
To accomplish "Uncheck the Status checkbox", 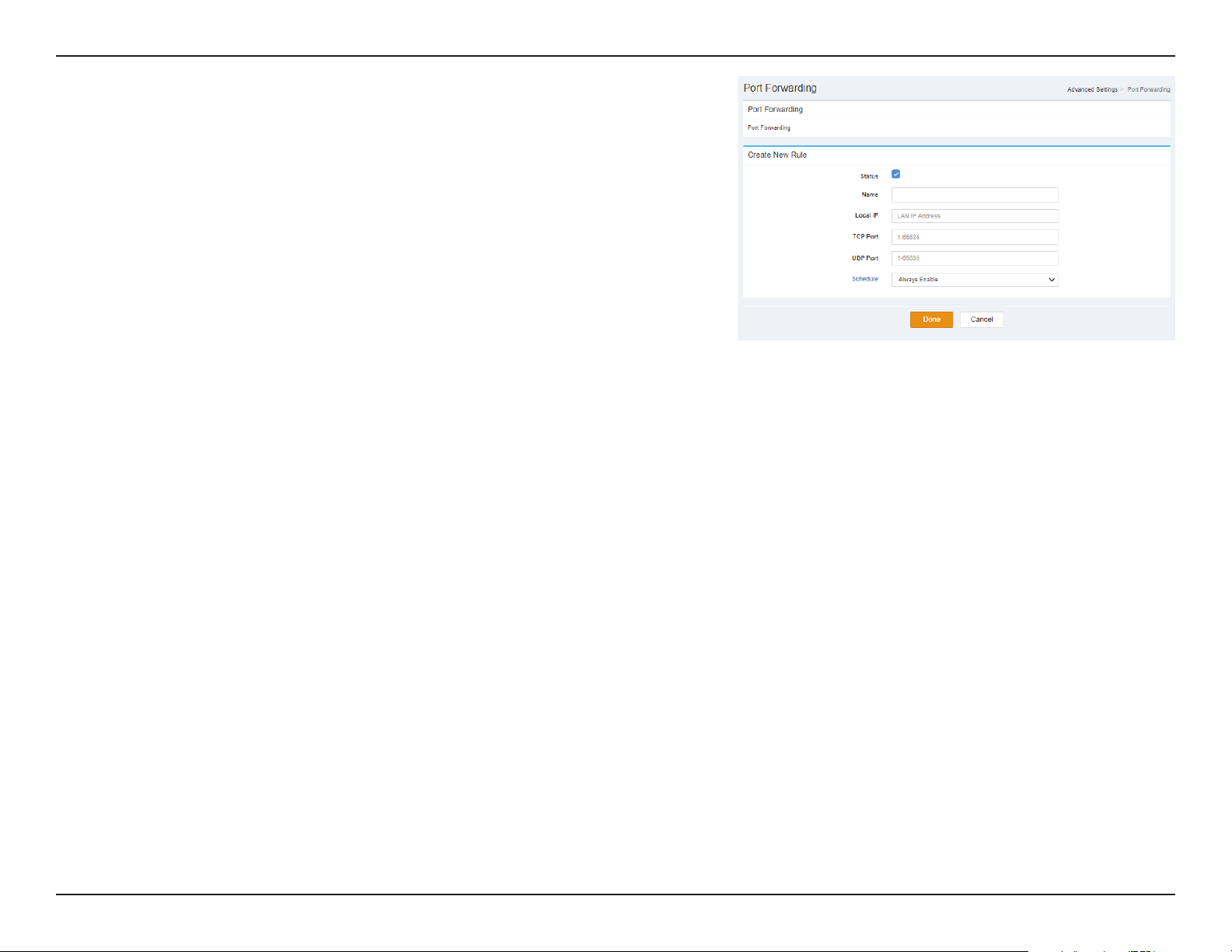I will click(895, 174).
